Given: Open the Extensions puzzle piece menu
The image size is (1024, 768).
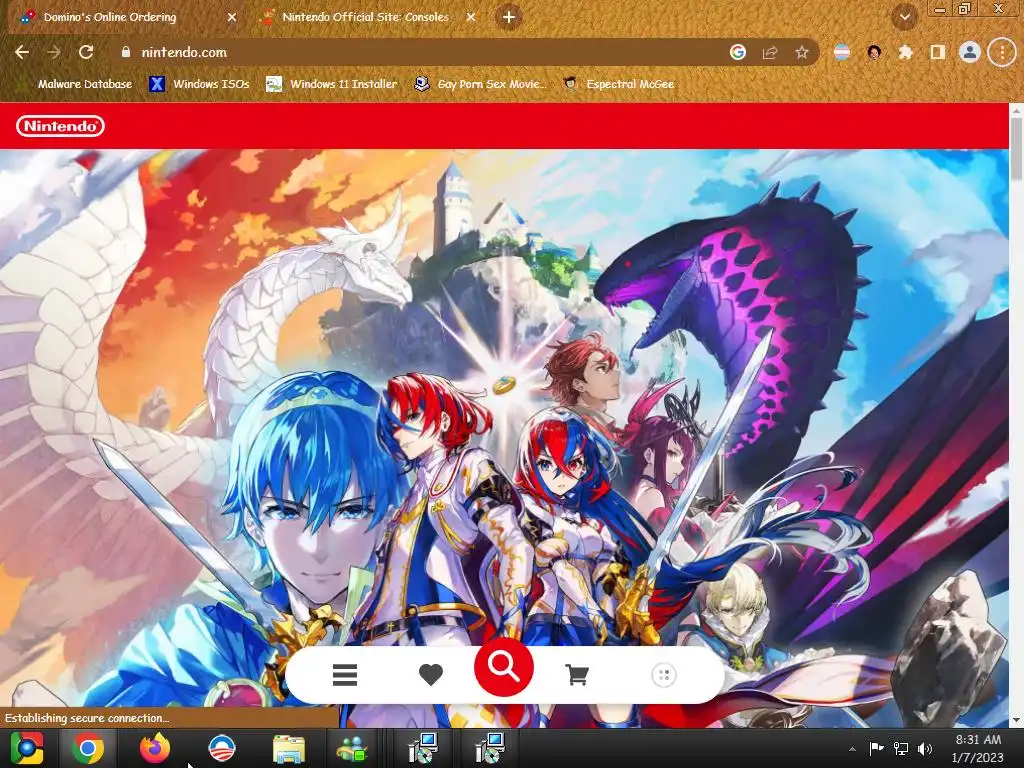Looking at the screenshot, I should click(905, 52).
